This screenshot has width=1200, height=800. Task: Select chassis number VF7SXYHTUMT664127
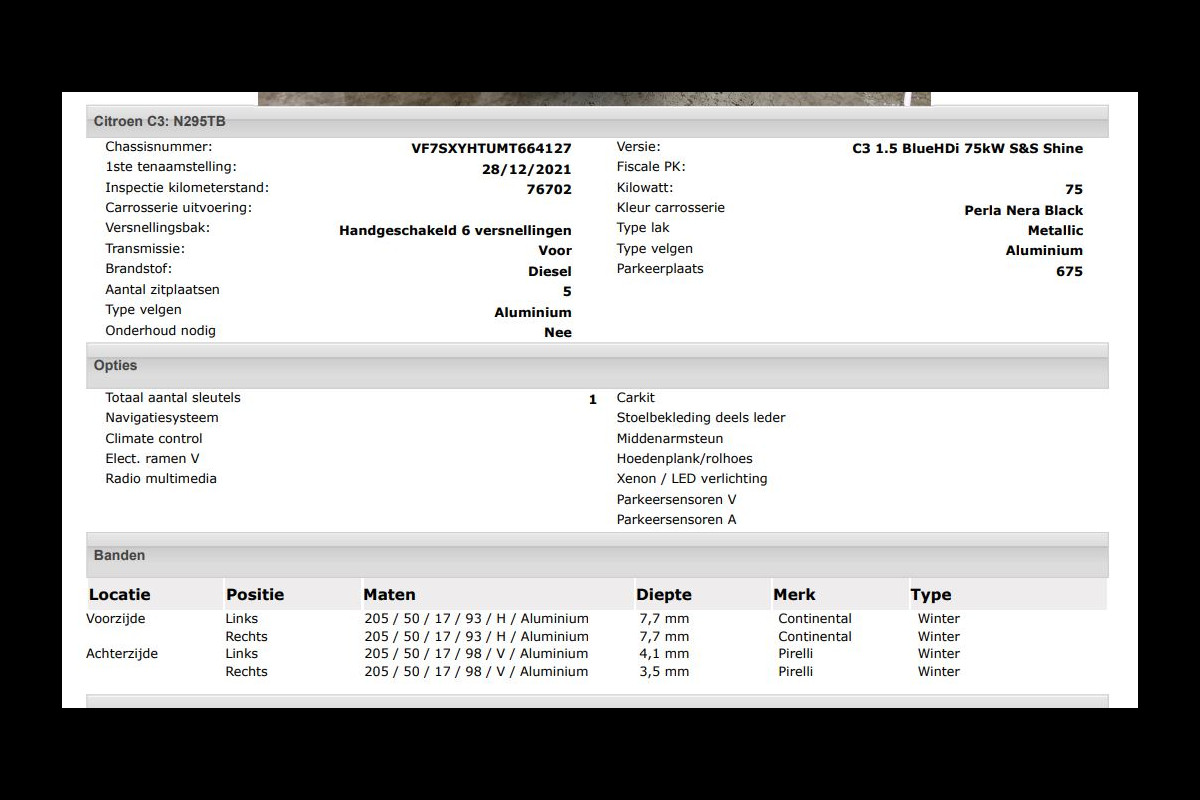(491, 148)
